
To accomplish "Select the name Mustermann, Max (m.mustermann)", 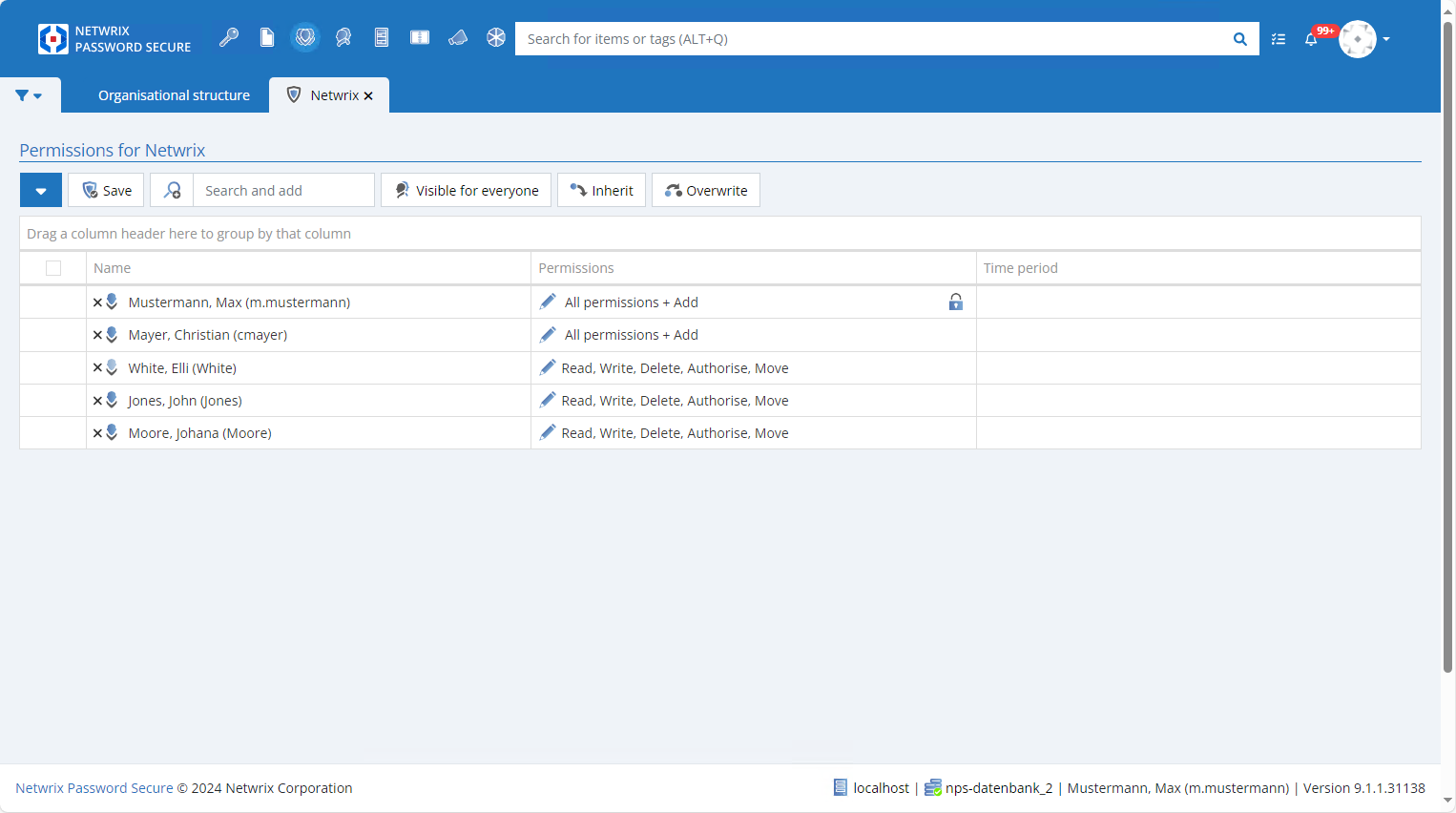I will [x=239, y=302].
